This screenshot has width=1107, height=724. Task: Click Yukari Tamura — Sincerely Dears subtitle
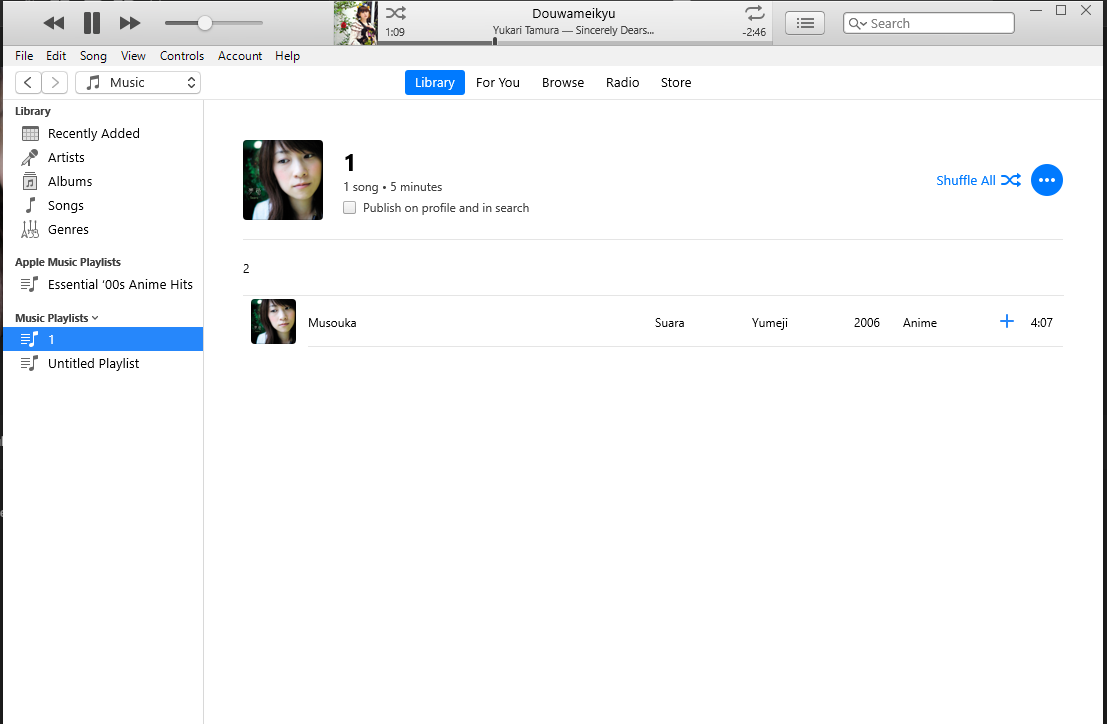click(573, 30)
